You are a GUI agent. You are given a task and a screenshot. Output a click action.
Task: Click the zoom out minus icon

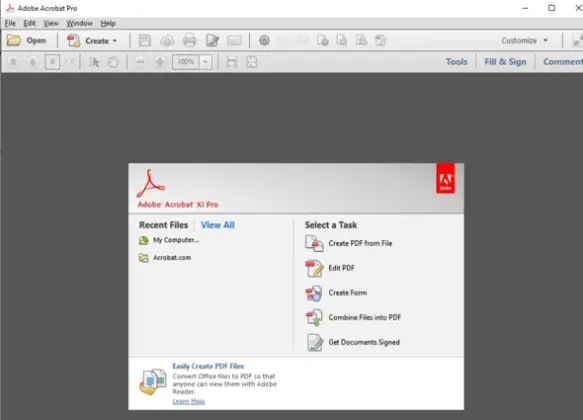[140, 62]
